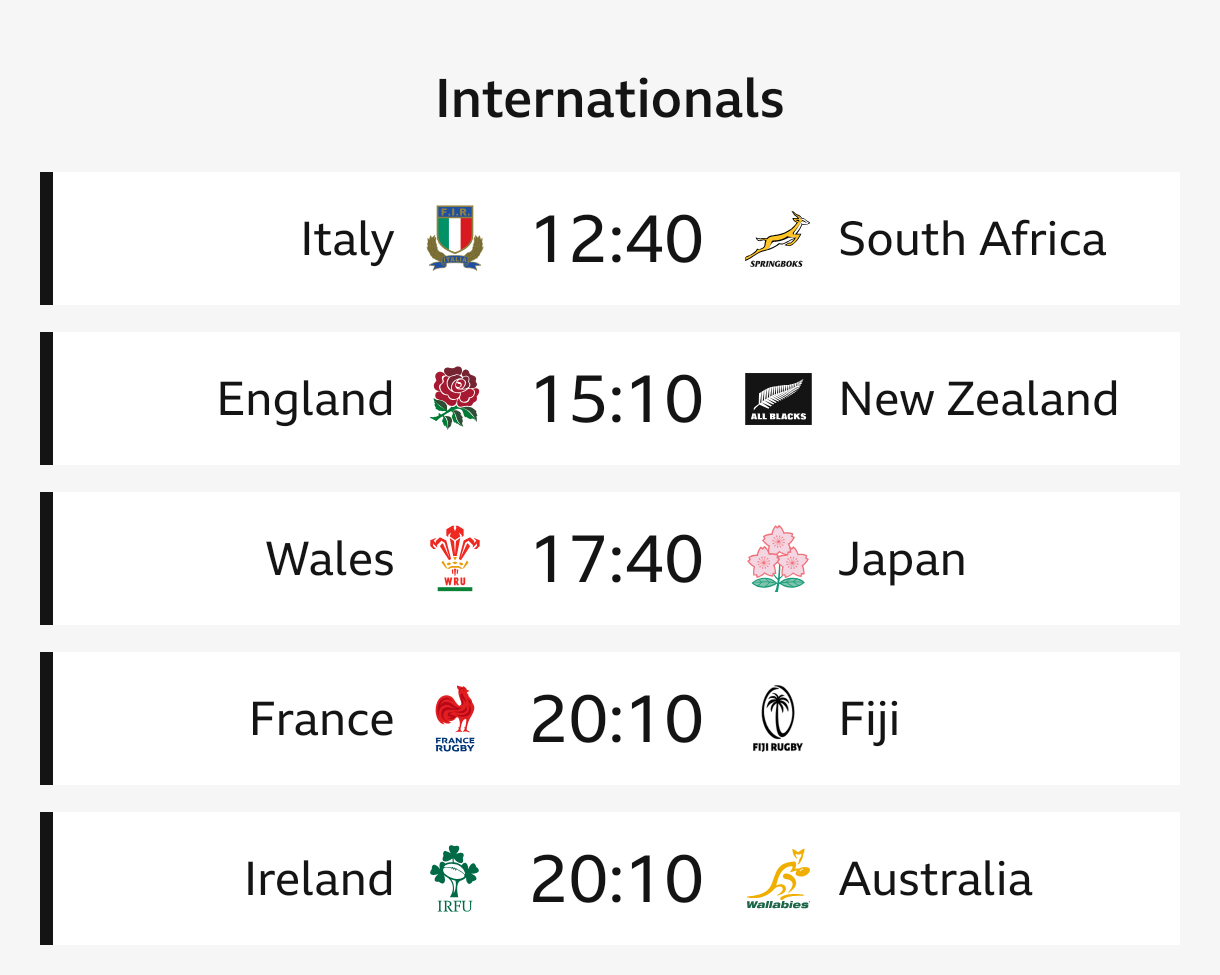1220x975 pixels.
Task: Click the Ireland IRFU shamrock crest
Action: click(x=455, y=878)
